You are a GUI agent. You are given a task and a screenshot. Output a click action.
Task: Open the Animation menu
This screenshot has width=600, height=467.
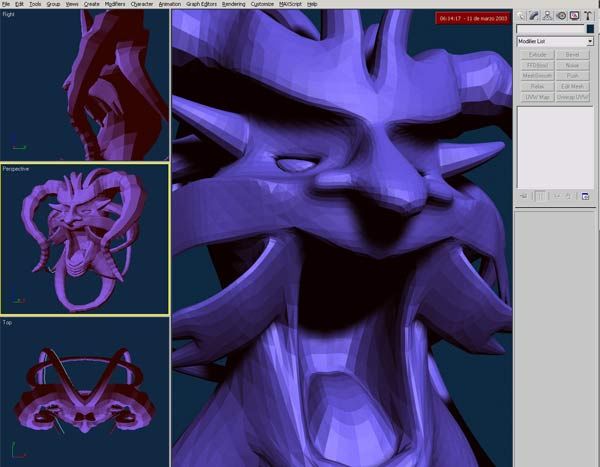(170, 4)
